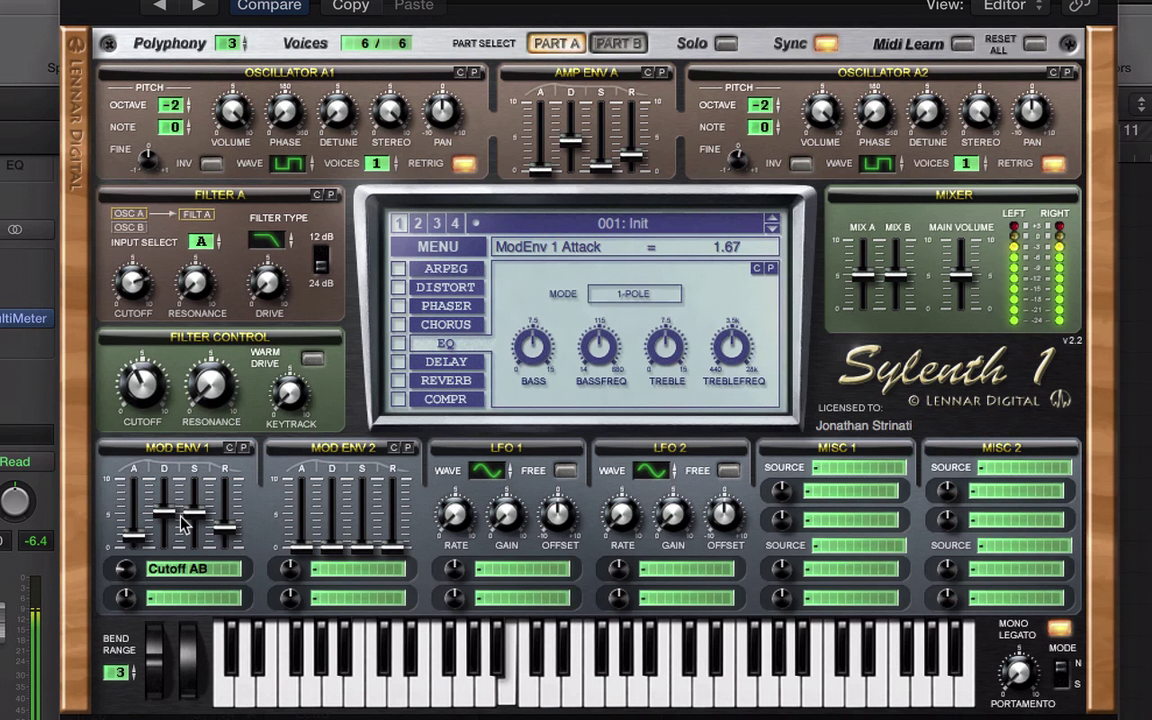This screenshot has width=1152, height=720.
Task: Select display page 2 tab
Action: point(418,223)
